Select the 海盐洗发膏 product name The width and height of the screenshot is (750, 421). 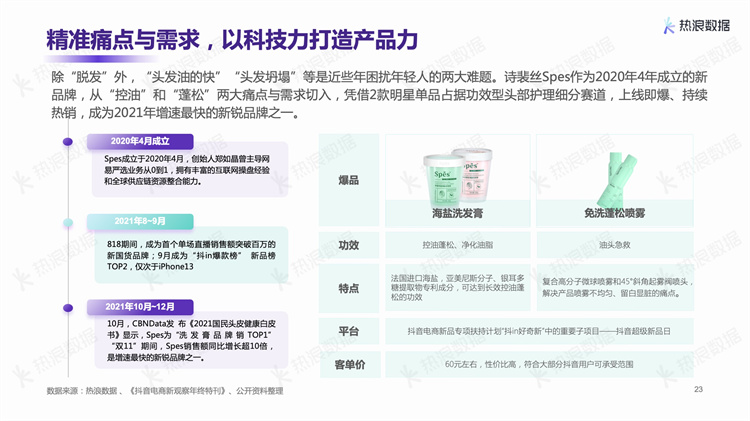click(x=456, y=214)
